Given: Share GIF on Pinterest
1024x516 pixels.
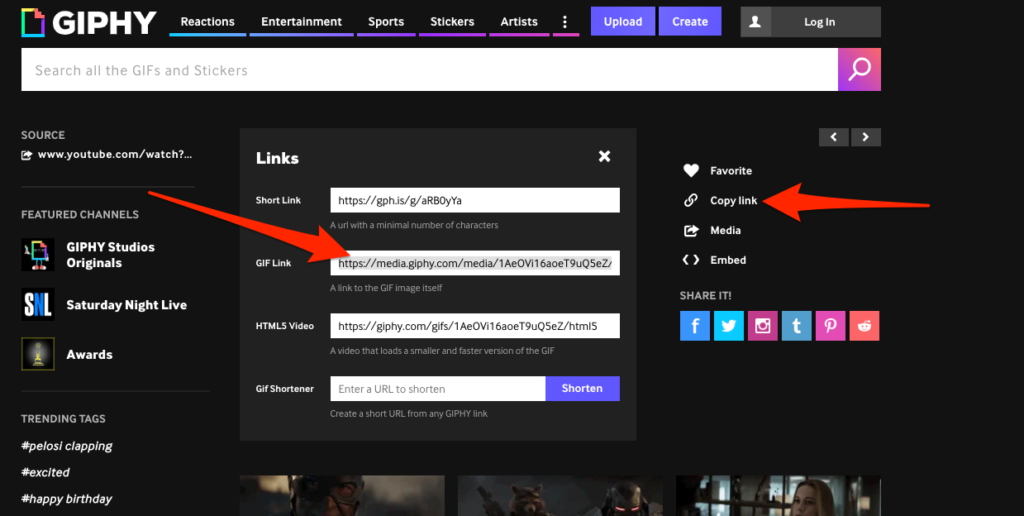Looking at the screenshot, I should [x=831, y=325].
